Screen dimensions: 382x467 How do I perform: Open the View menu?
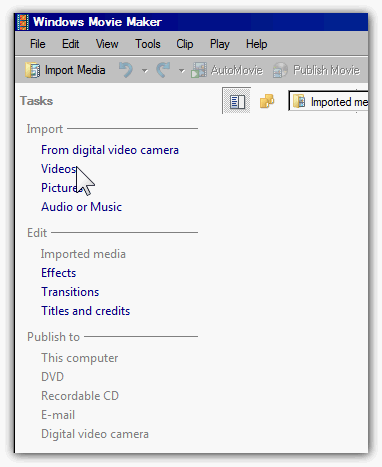point(107,44)
